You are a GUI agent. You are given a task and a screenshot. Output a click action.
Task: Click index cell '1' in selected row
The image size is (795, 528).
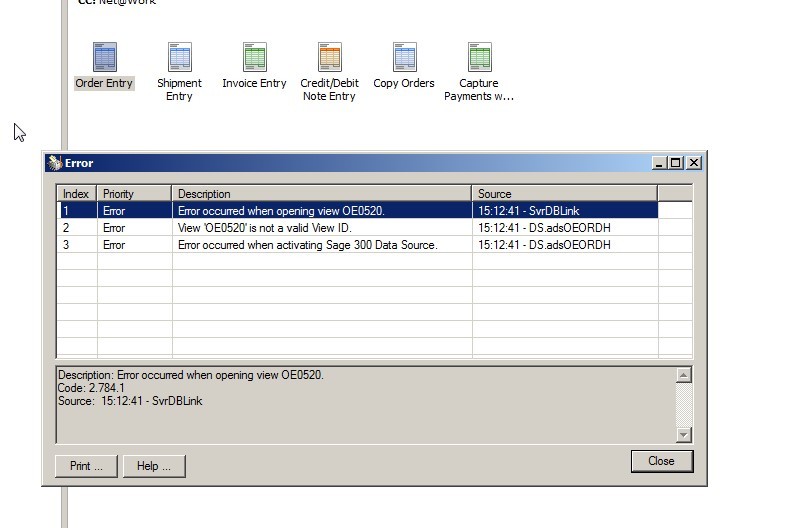pyautogui.click(x=77, y=210)
